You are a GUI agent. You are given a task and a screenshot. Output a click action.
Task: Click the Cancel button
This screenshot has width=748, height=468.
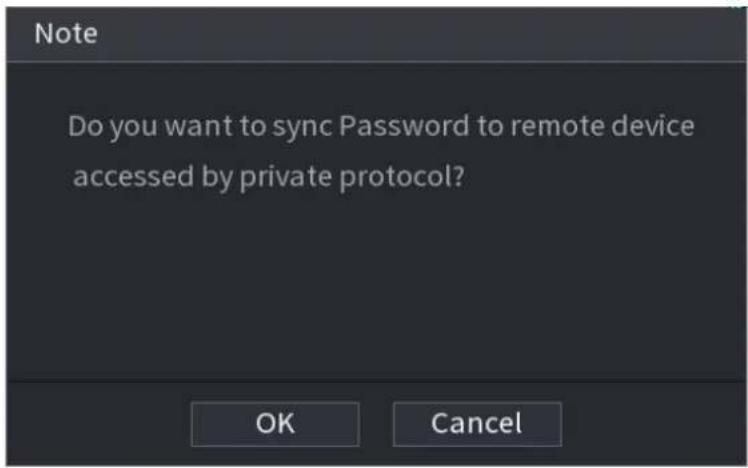coord(477,424)
